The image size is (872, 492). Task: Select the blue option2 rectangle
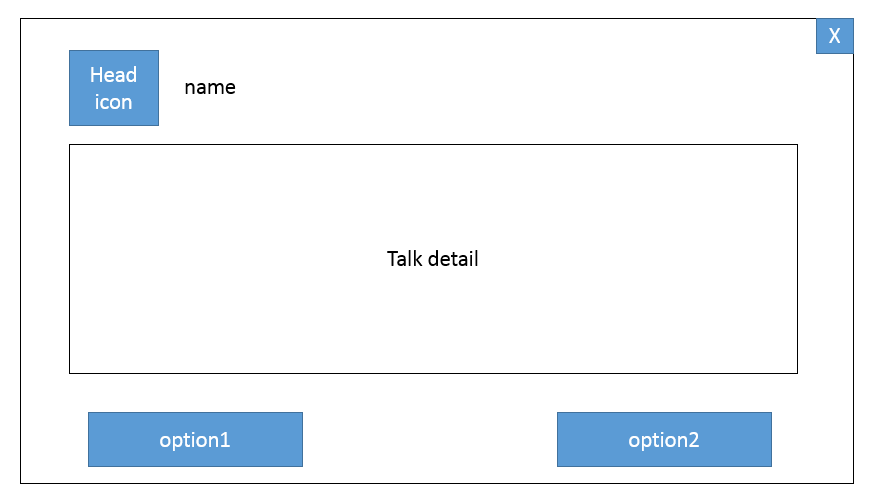click(664, 439)
